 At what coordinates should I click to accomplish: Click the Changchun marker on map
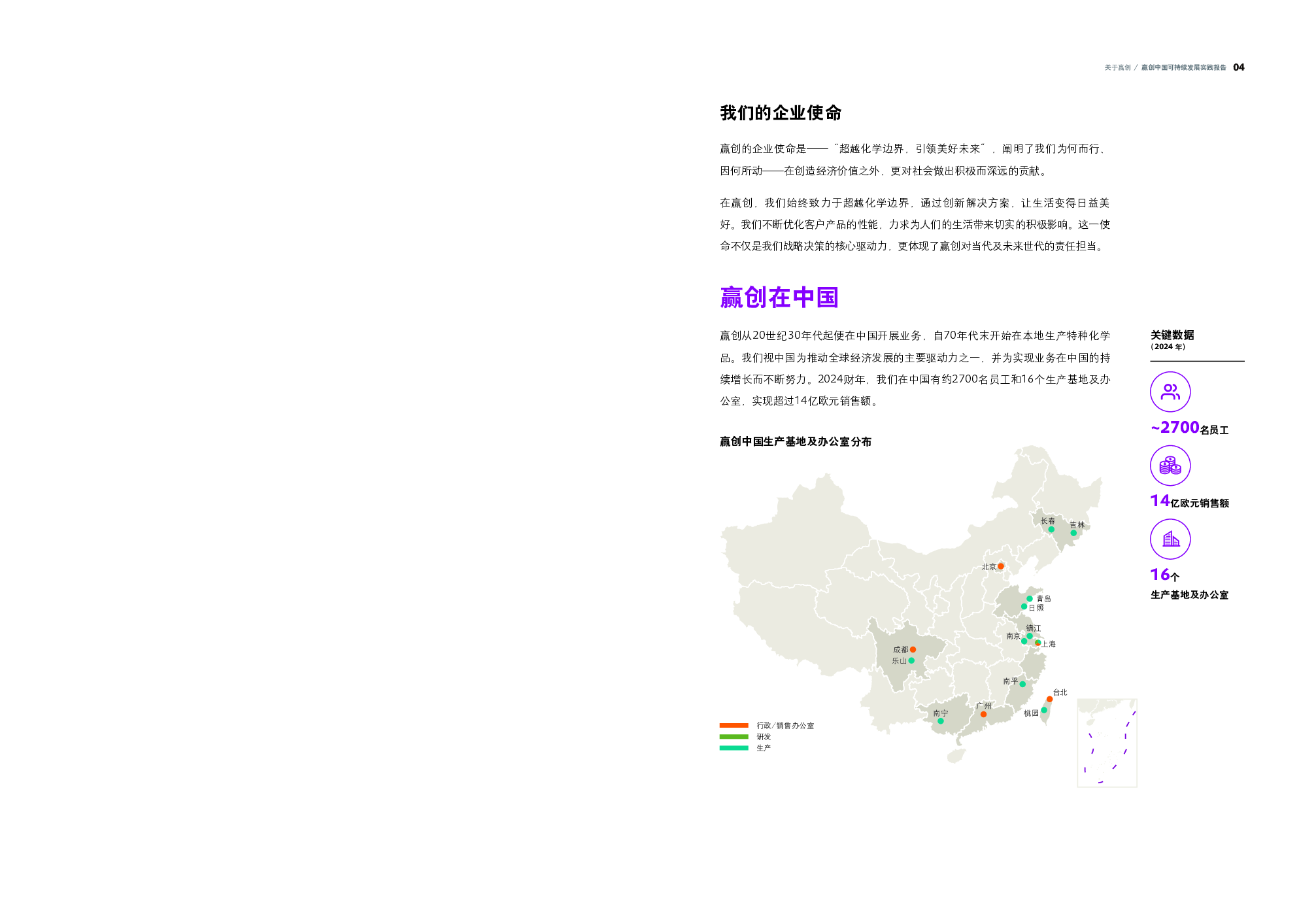coord(1051,530)
